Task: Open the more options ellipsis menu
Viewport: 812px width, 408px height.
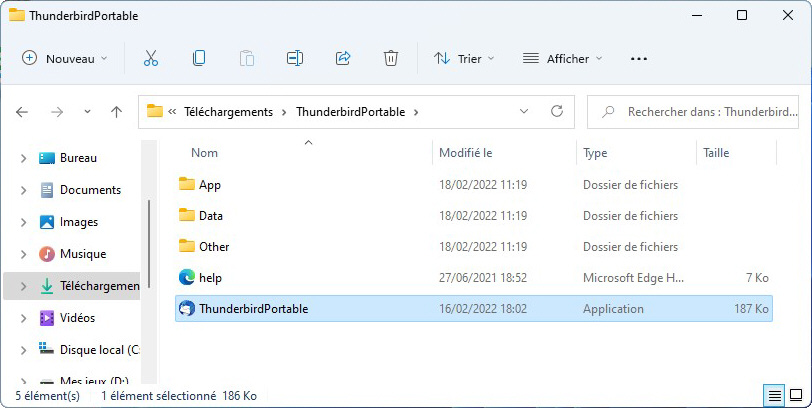Action: (x=639, y=58)
